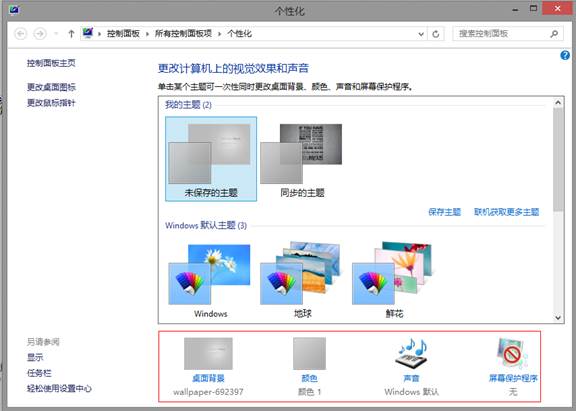This screenshot has width=576, height=411.
Task: Click 保存主题 link
Action: (x=444, y=212)
